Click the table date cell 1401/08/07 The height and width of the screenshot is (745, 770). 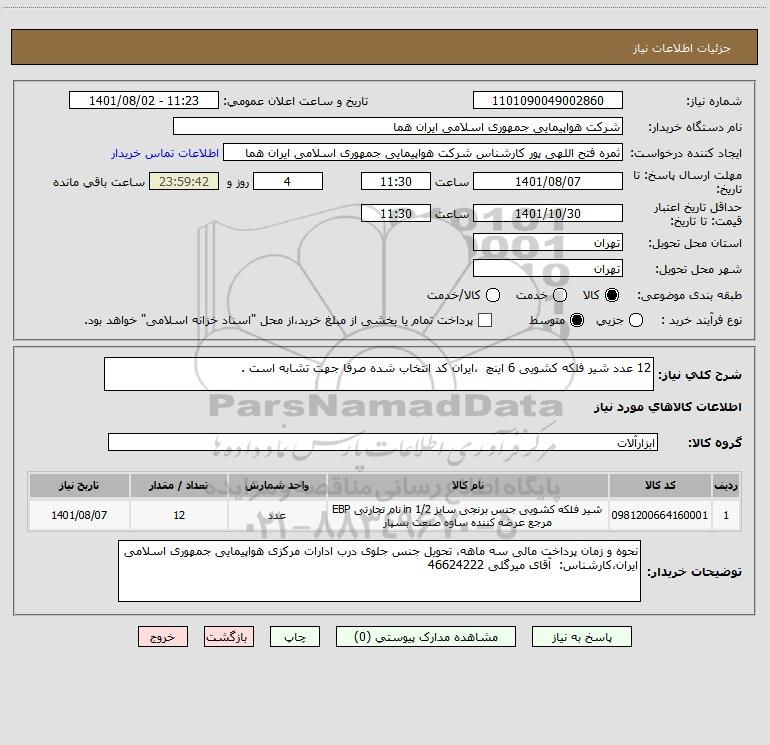tap(79, 515)
